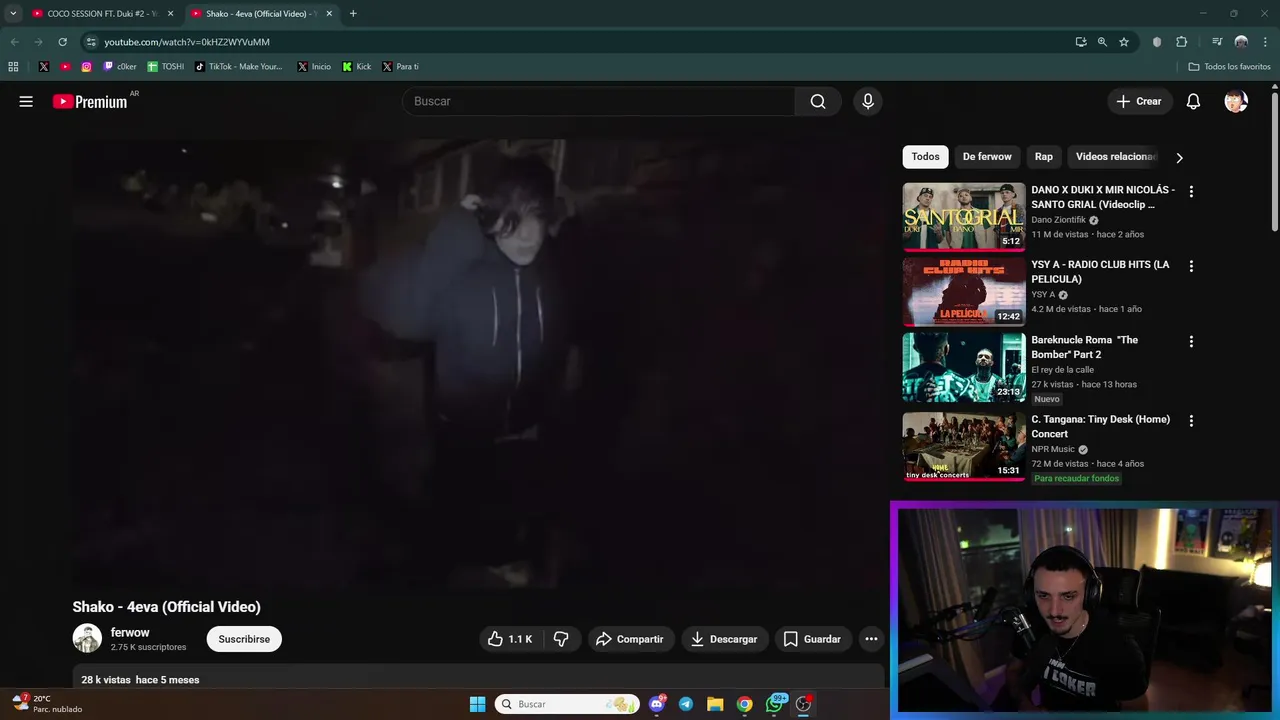
Task: View site information icon in address bar
Action: click(91, 42)
